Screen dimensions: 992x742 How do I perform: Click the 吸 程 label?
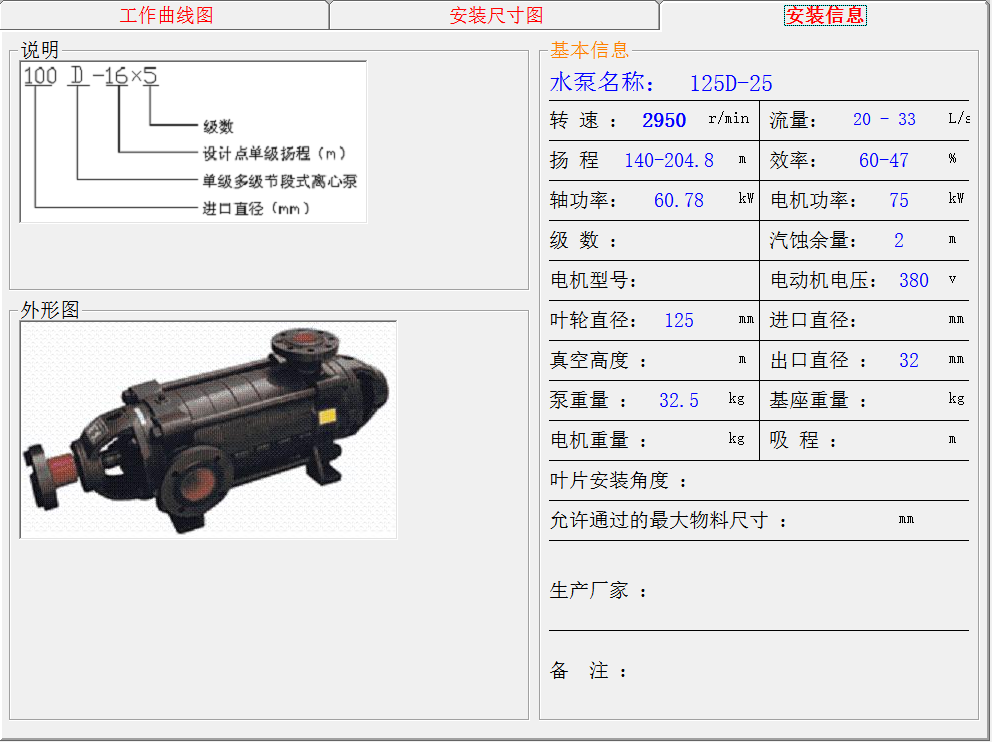(803, 440)
